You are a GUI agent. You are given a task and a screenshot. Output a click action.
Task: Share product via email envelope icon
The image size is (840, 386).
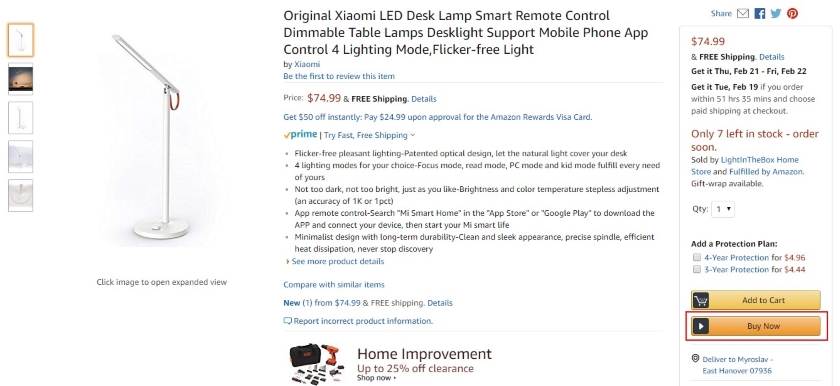pyautogui.click(x=742, y=13)
